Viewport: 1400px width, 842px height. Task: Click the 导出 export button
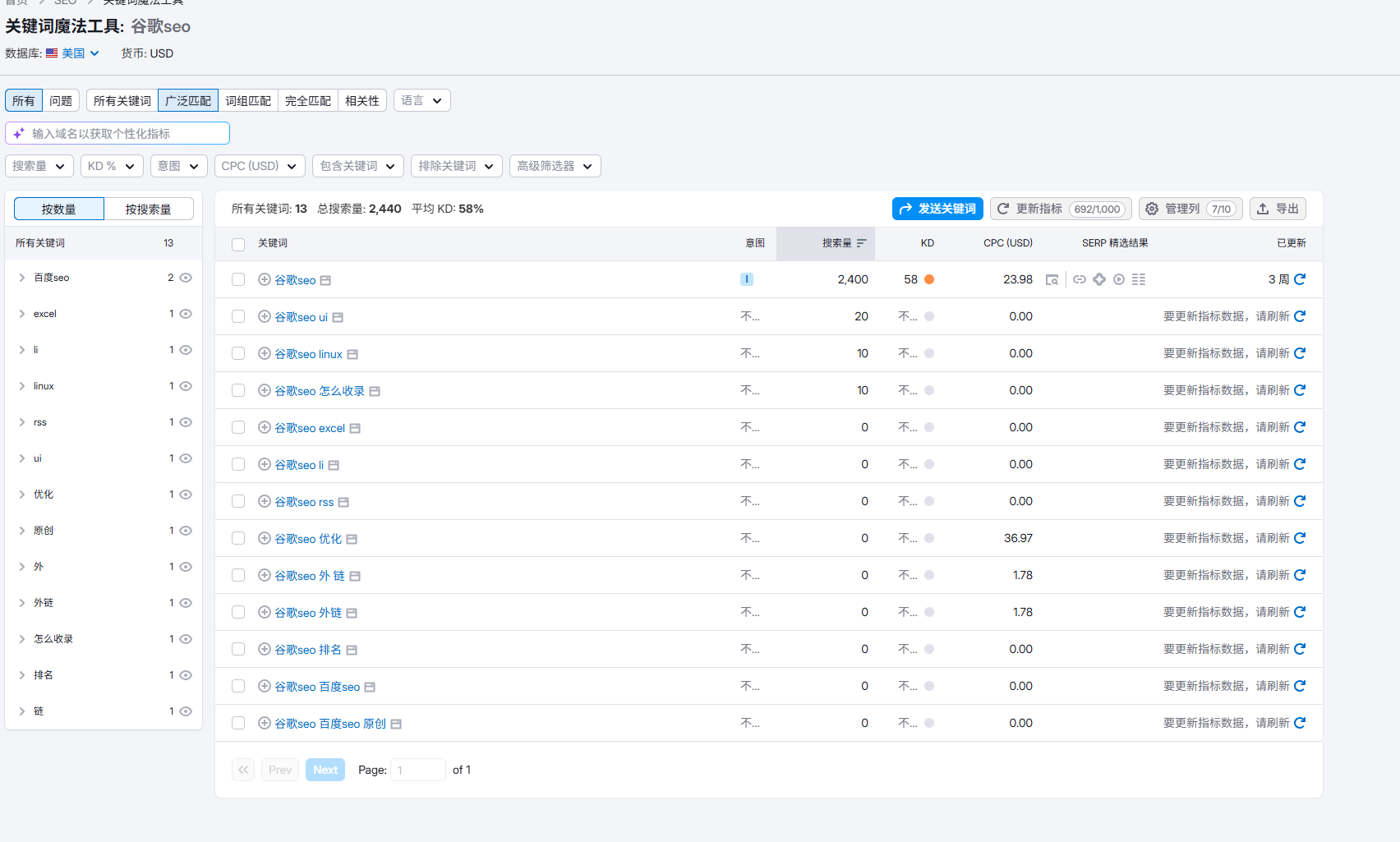[1278, 209]
